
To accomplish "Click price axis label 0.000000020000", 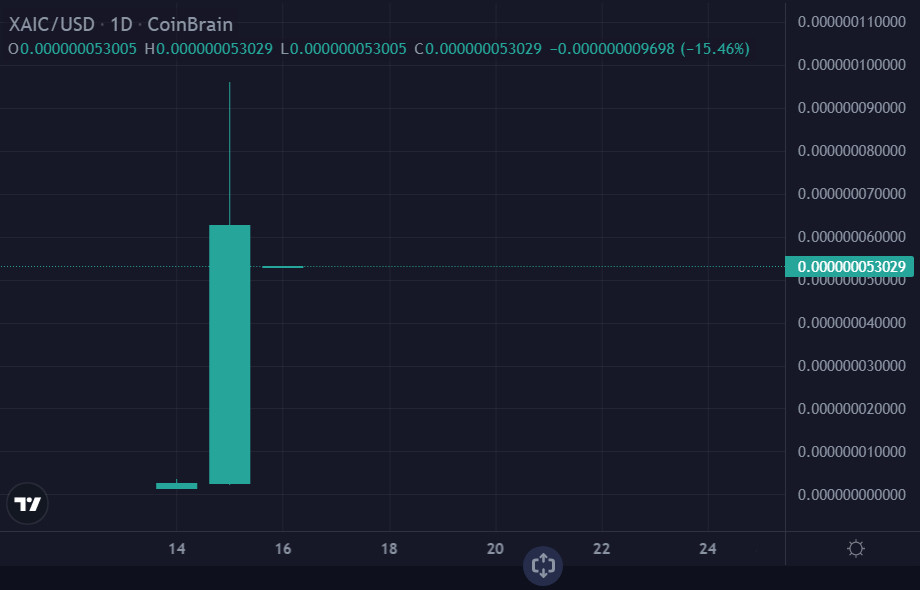I will pos(851,409).
